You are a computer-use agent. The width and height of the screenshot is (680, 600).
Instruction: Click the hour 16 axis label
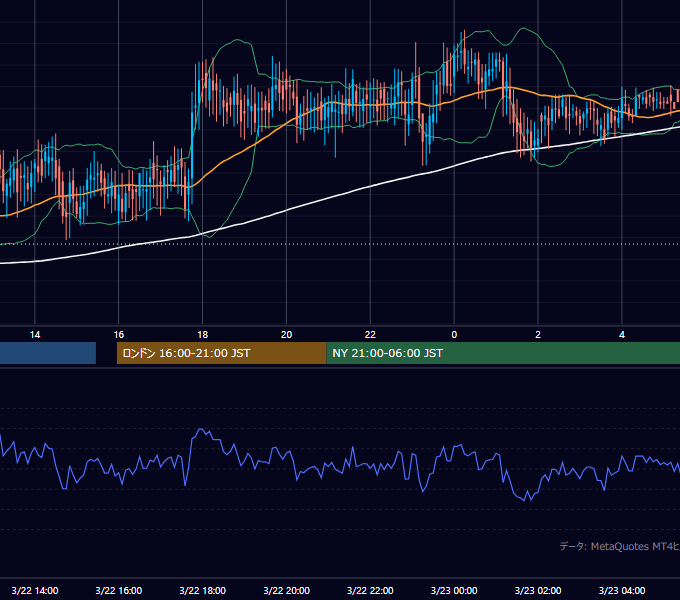pos(118,334)
